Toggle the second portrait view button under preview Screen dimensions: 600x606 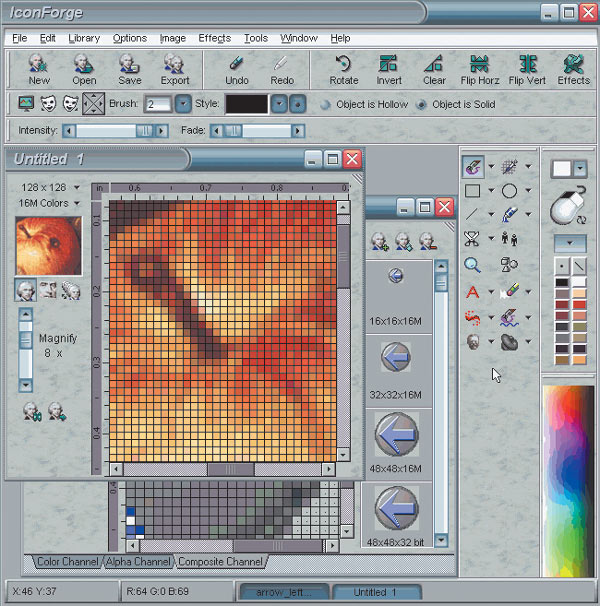click(48, 290)
